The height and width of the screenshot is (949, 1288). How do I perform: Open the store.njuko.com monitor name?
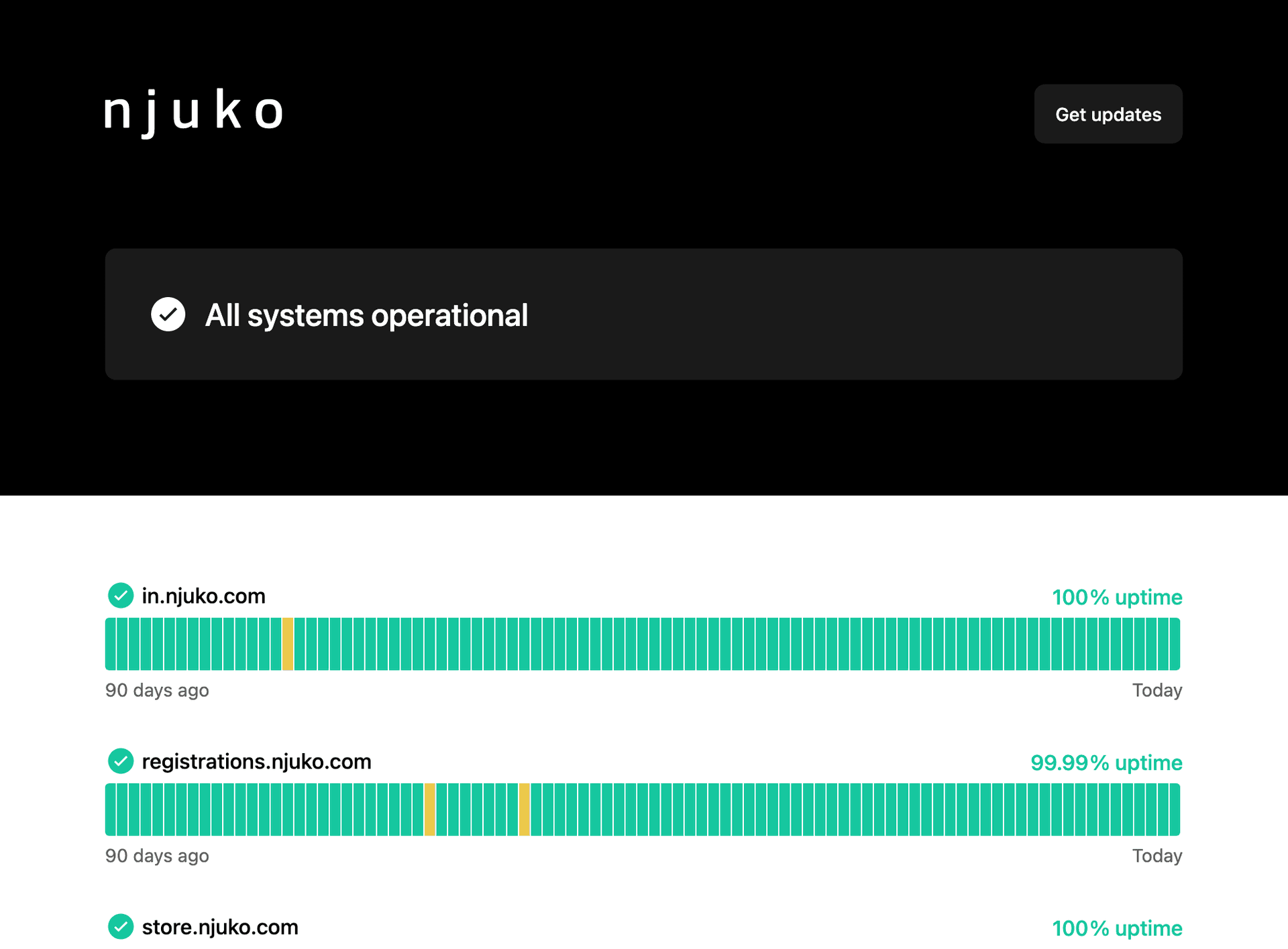[x=220, y=927]
